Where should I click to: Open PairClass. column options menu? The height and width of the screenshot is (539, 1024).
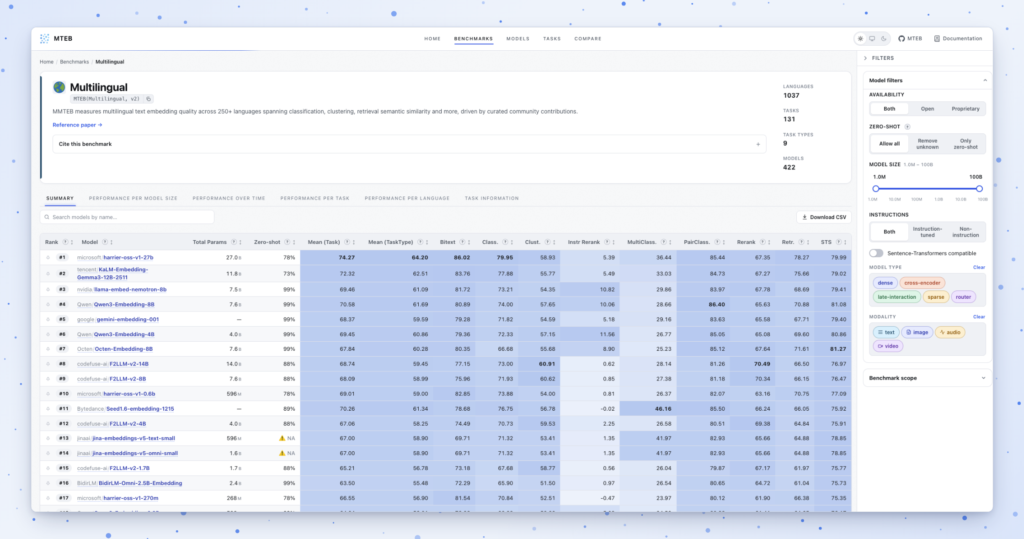tap(724, 242)
